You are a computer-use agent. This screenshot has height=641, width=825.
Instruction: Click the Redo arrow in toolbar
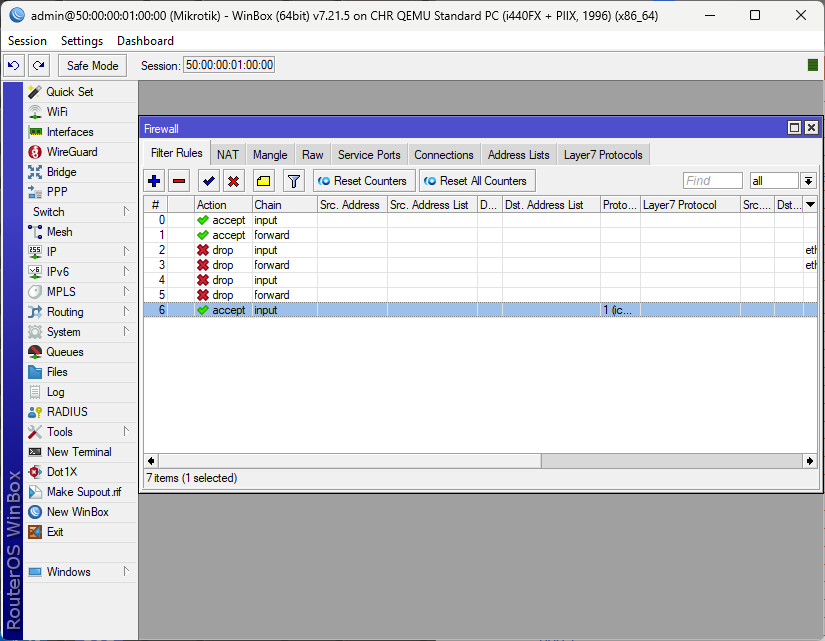coord(38,65)
